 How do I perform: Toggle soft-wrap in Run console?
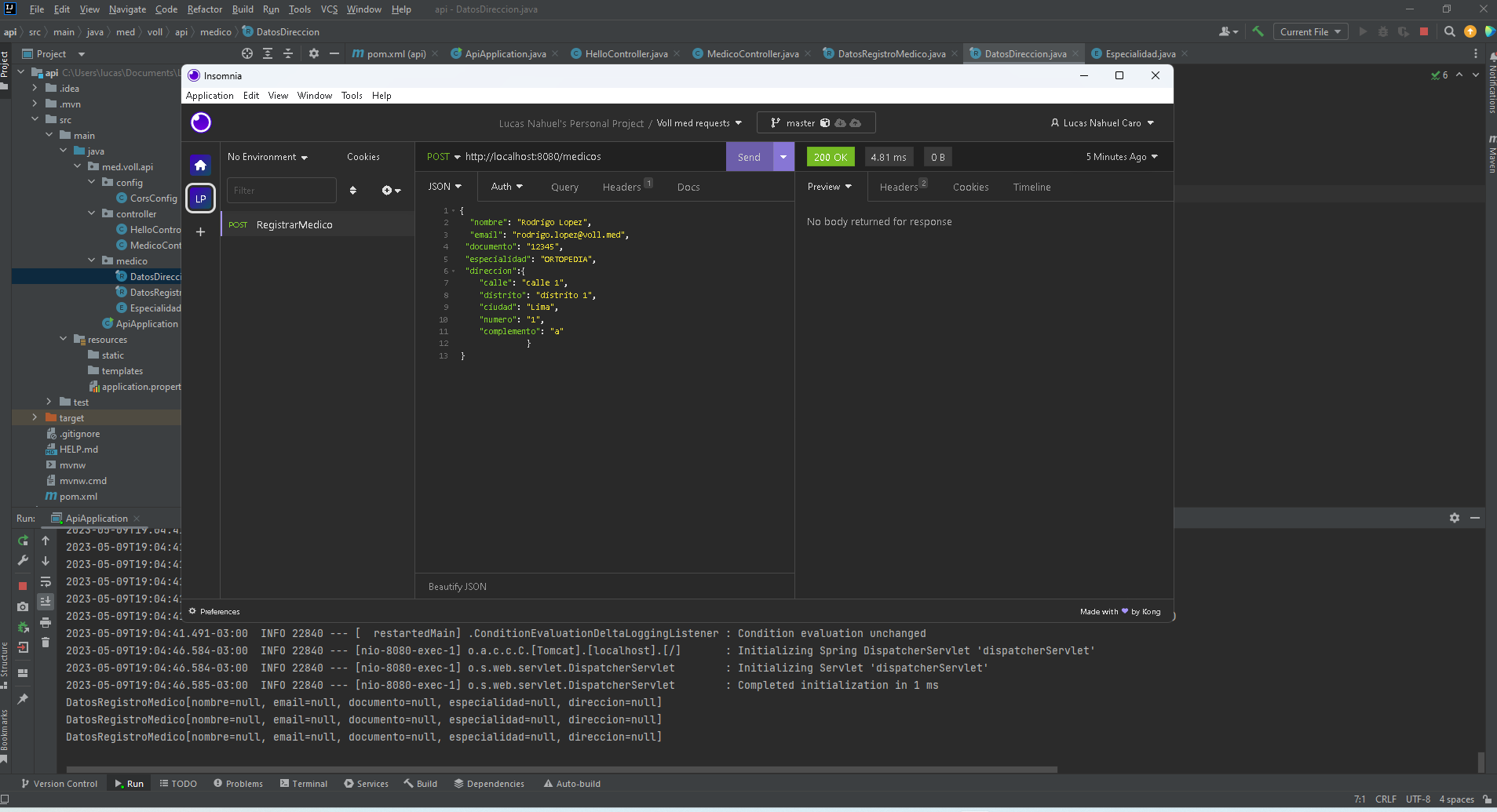[46, 582]
